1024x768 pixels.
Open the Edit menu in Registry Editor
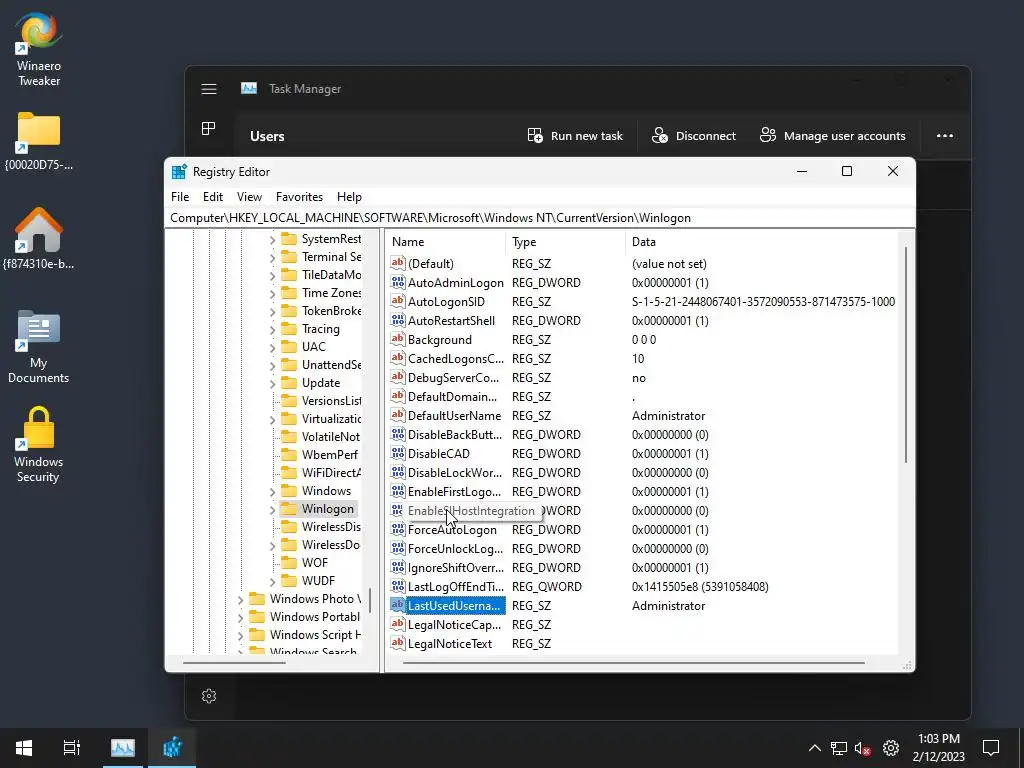(213, 197)
